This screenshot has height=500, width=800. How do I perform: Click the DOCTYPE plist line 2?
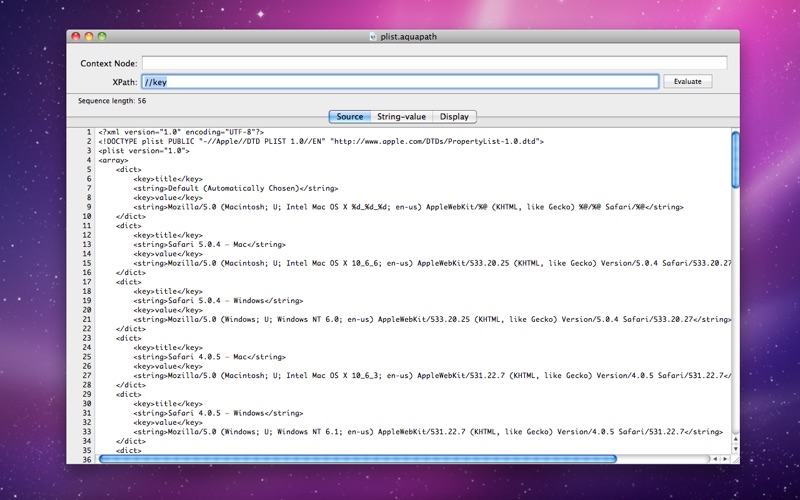321,141
